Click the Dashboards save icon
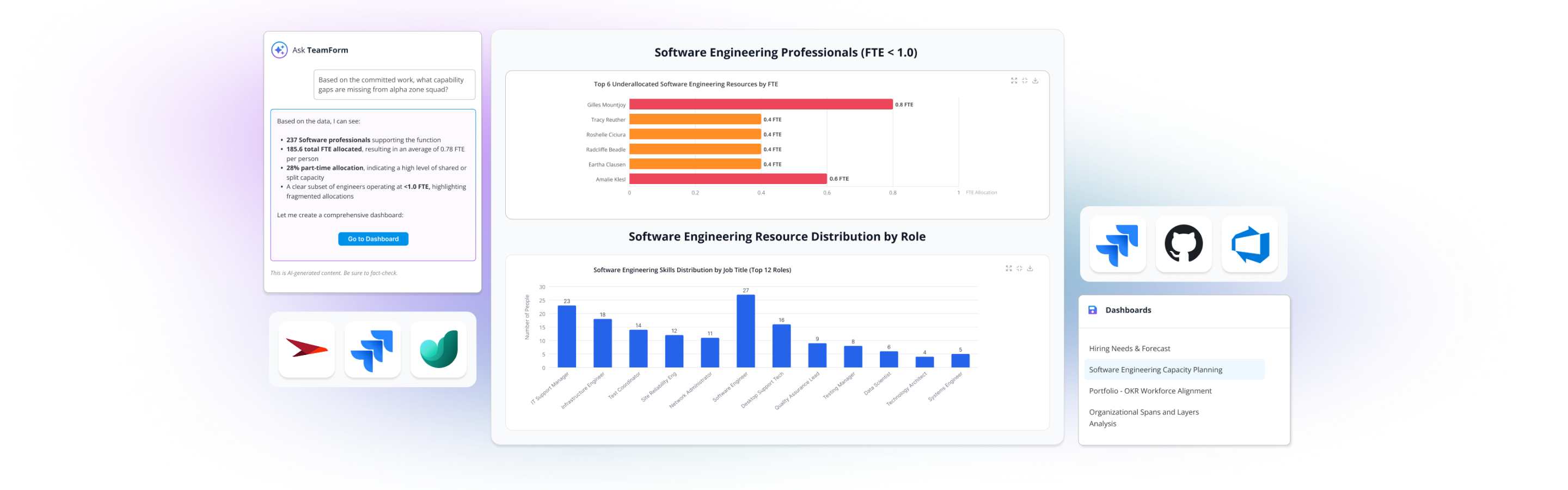1568x490 pixels. coord(1093,310)
